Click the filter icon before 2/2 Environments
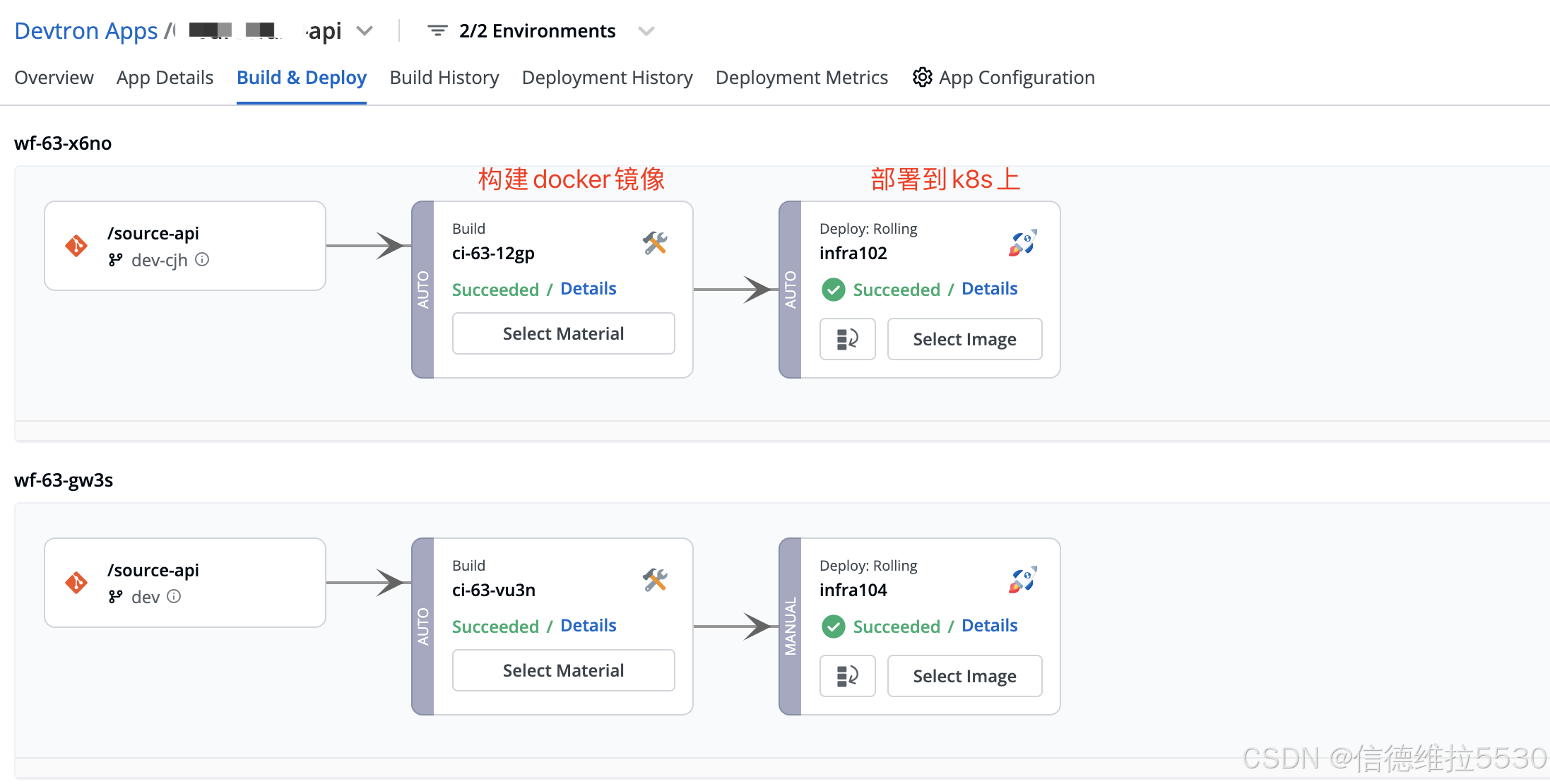The image size is (1550, 784). tap(437, 31)
